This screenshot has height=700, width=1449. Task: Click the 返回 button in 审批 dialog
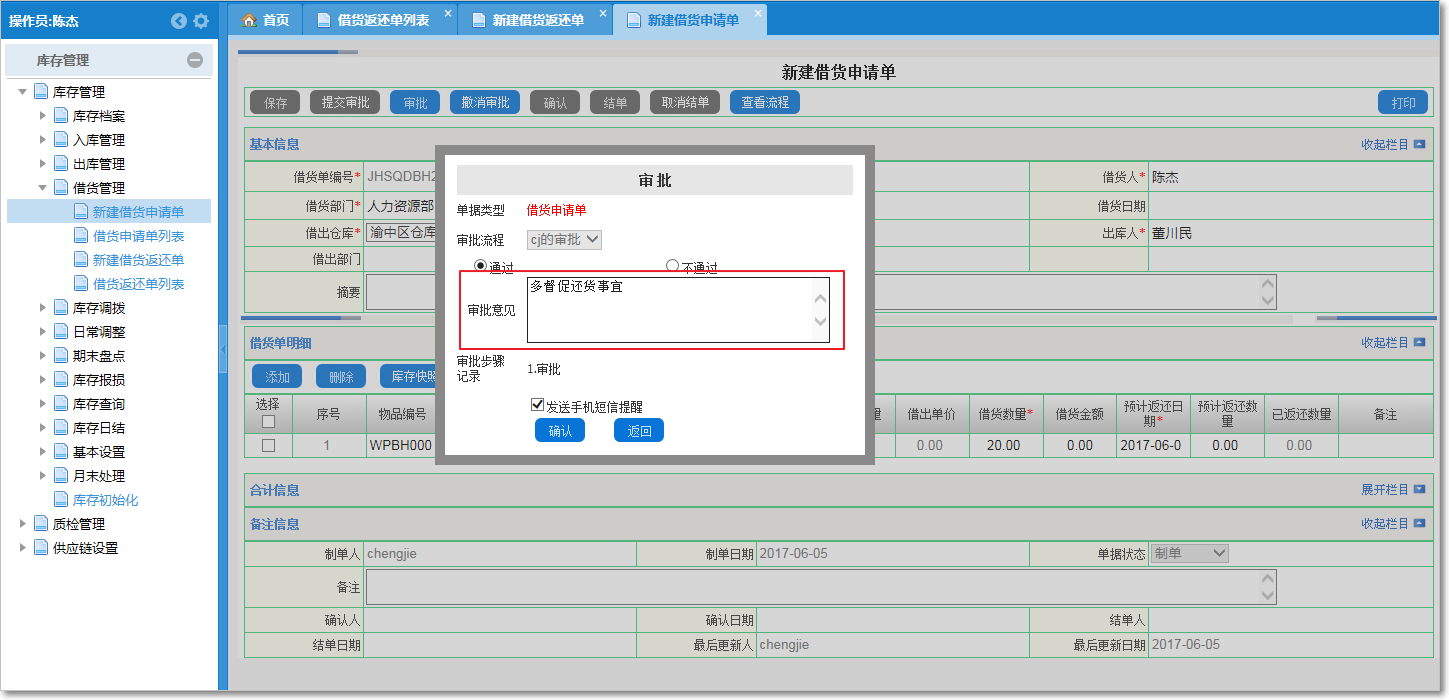click(639, 431)
